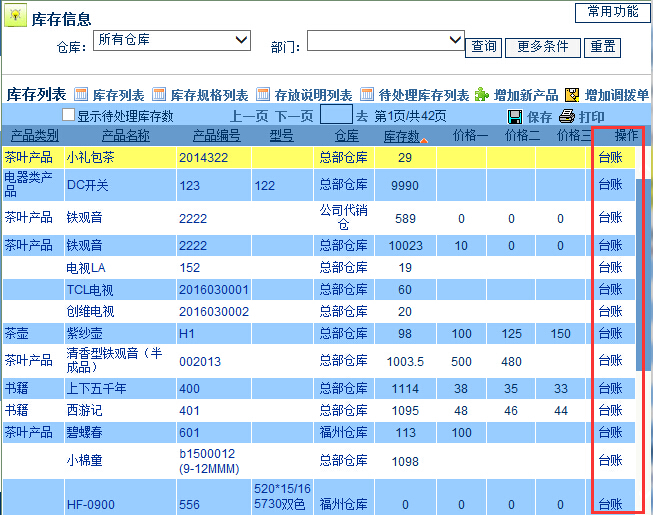Switch to 存放说明列表 tab
The width and height of the screenshot is (653, 515).
tap(313, 95)
